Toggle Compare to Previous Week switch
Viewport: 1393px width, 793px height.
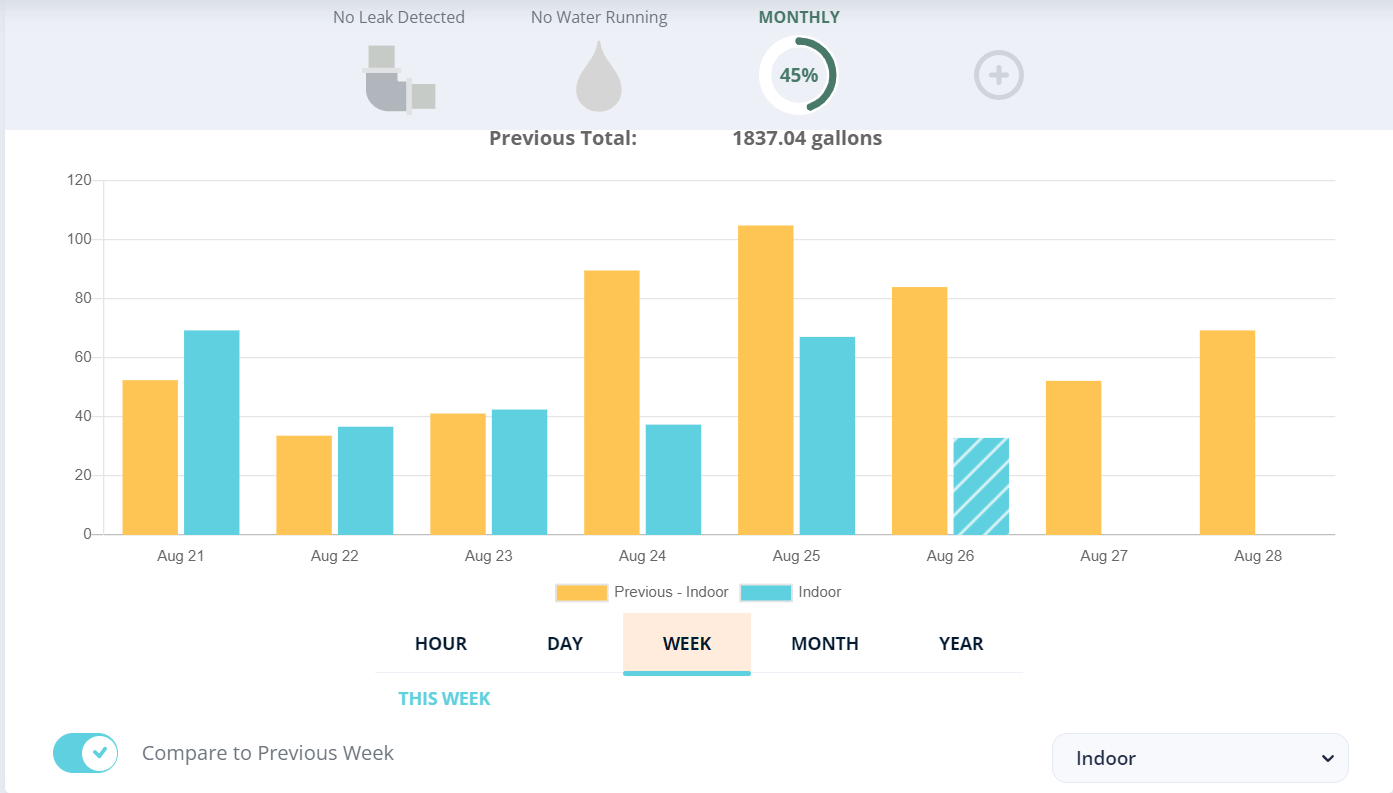pyautogui.click(x=85, y=753)
